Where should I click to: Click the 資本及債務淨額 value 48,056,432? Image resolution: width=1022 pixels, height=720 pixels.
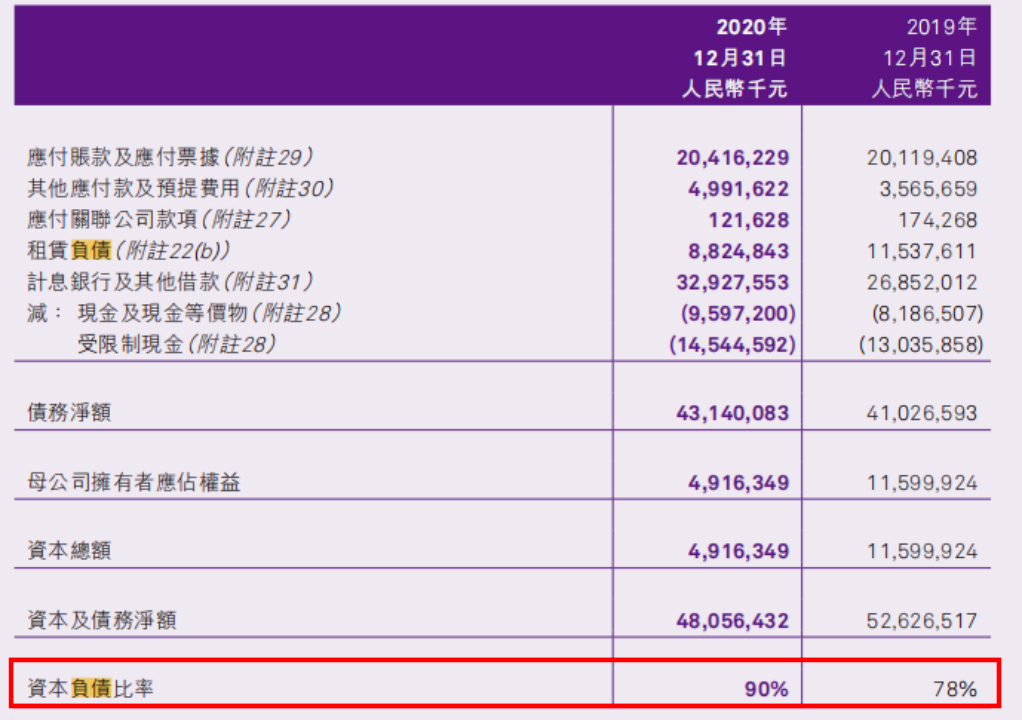pos(733,621)
